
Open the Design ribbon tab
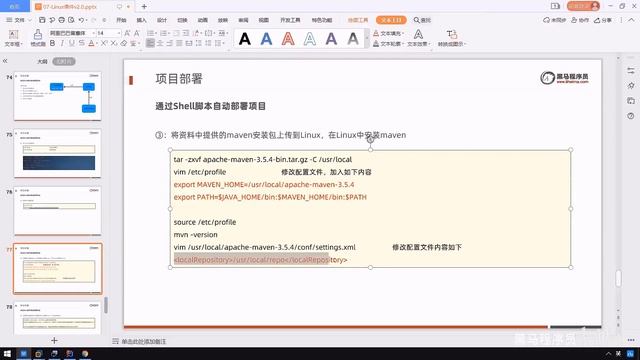point(162,20)
